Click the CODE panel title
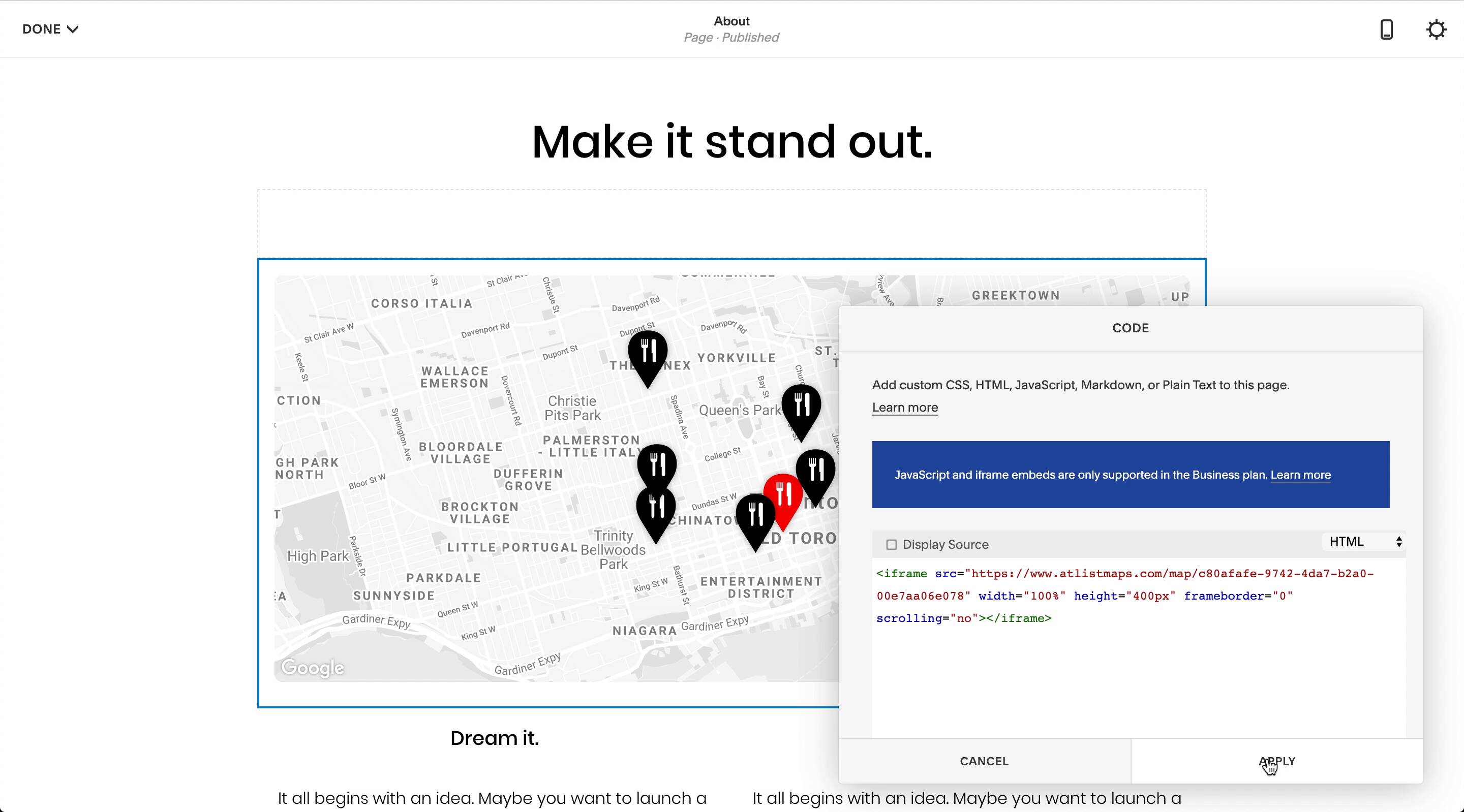1464x812 pixels. coord(1131,328)
